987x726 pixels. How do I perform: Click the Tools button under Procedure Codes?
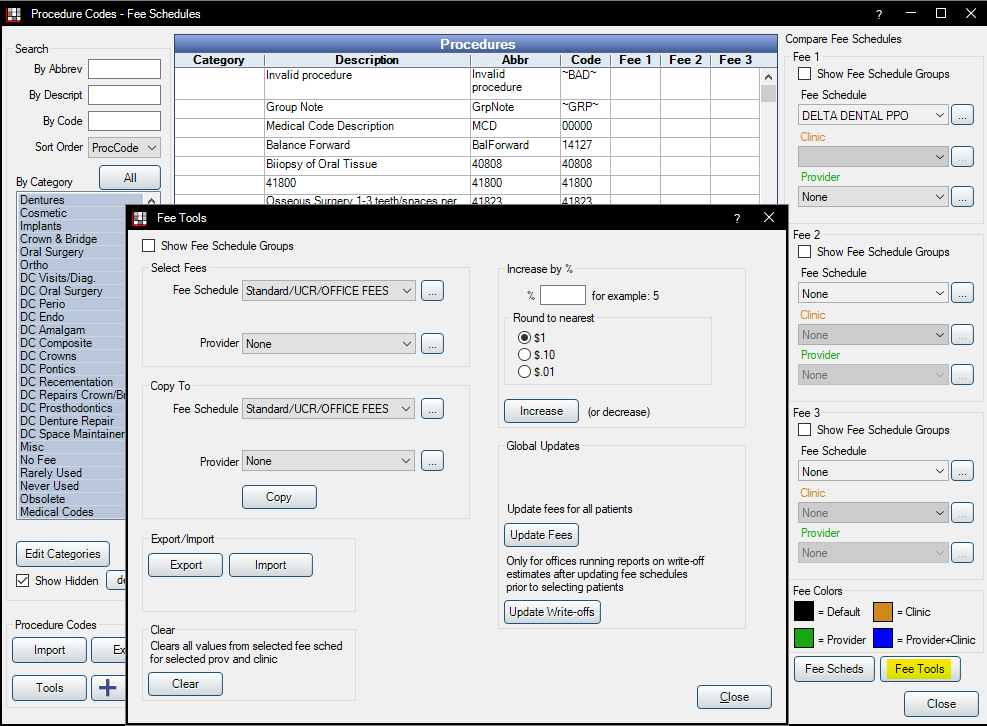coord(49,688)
